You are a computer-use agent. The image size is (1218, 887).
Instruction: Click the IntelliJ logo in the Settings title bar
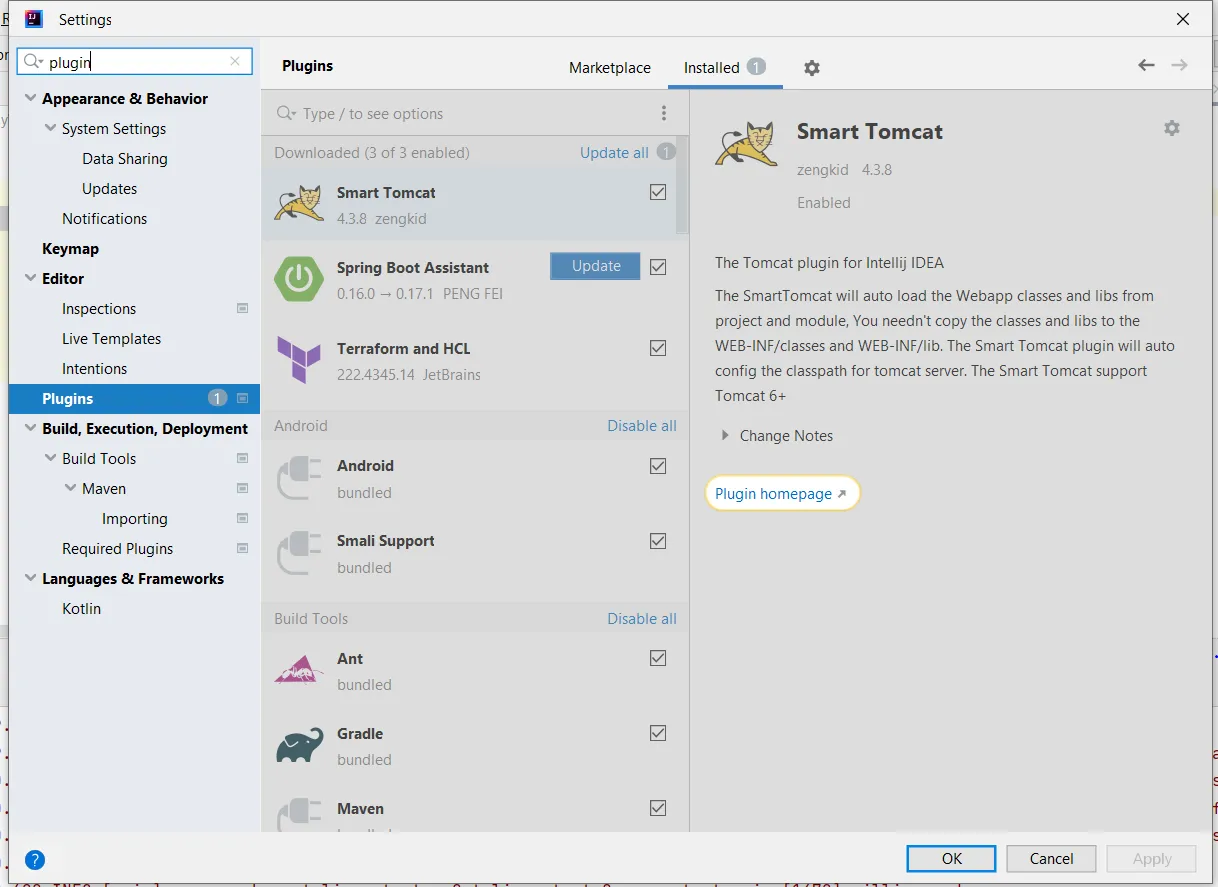tap(34, 19)
